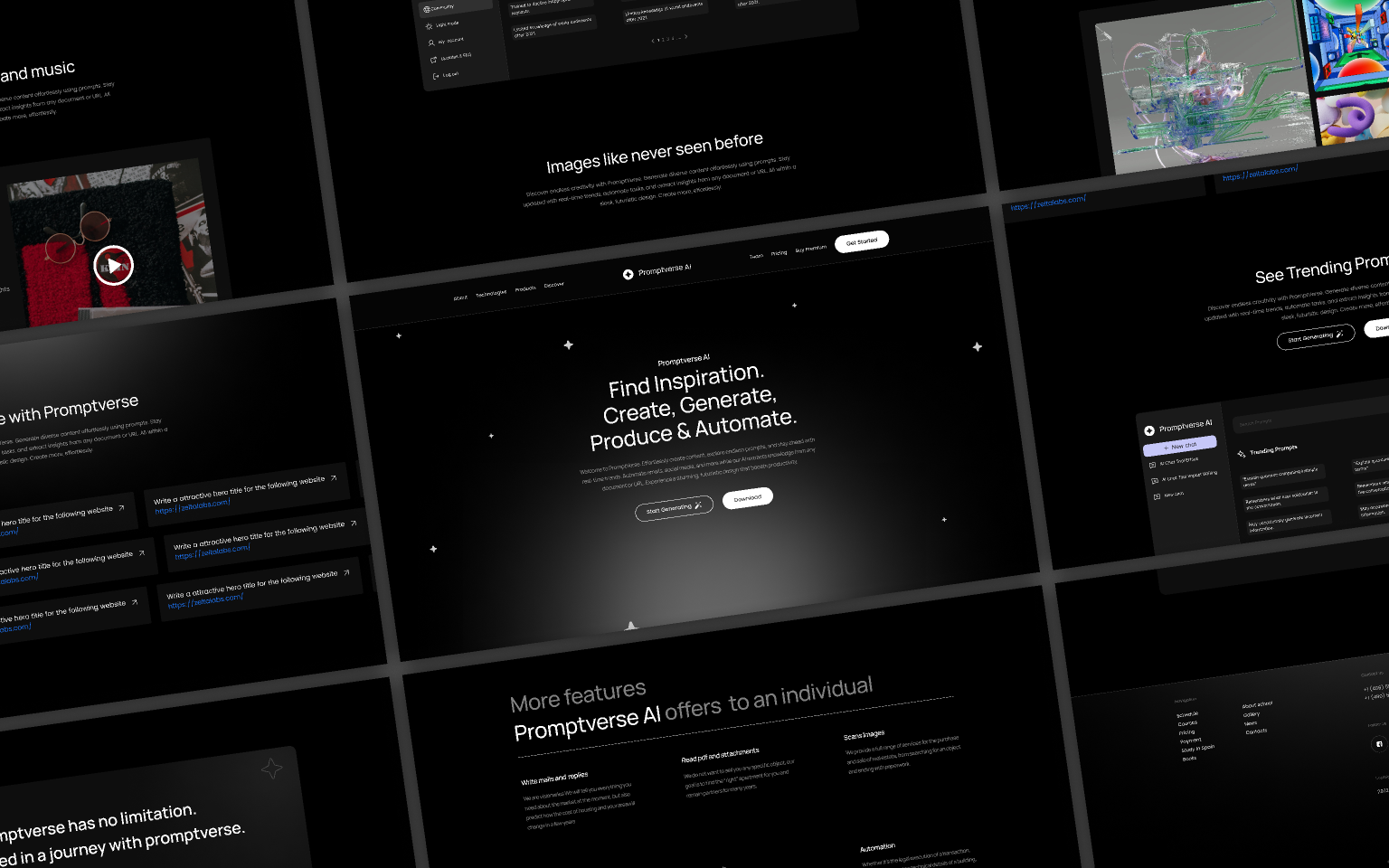
Task: Open the Pricing page from navbar
Action: (779, 253)
